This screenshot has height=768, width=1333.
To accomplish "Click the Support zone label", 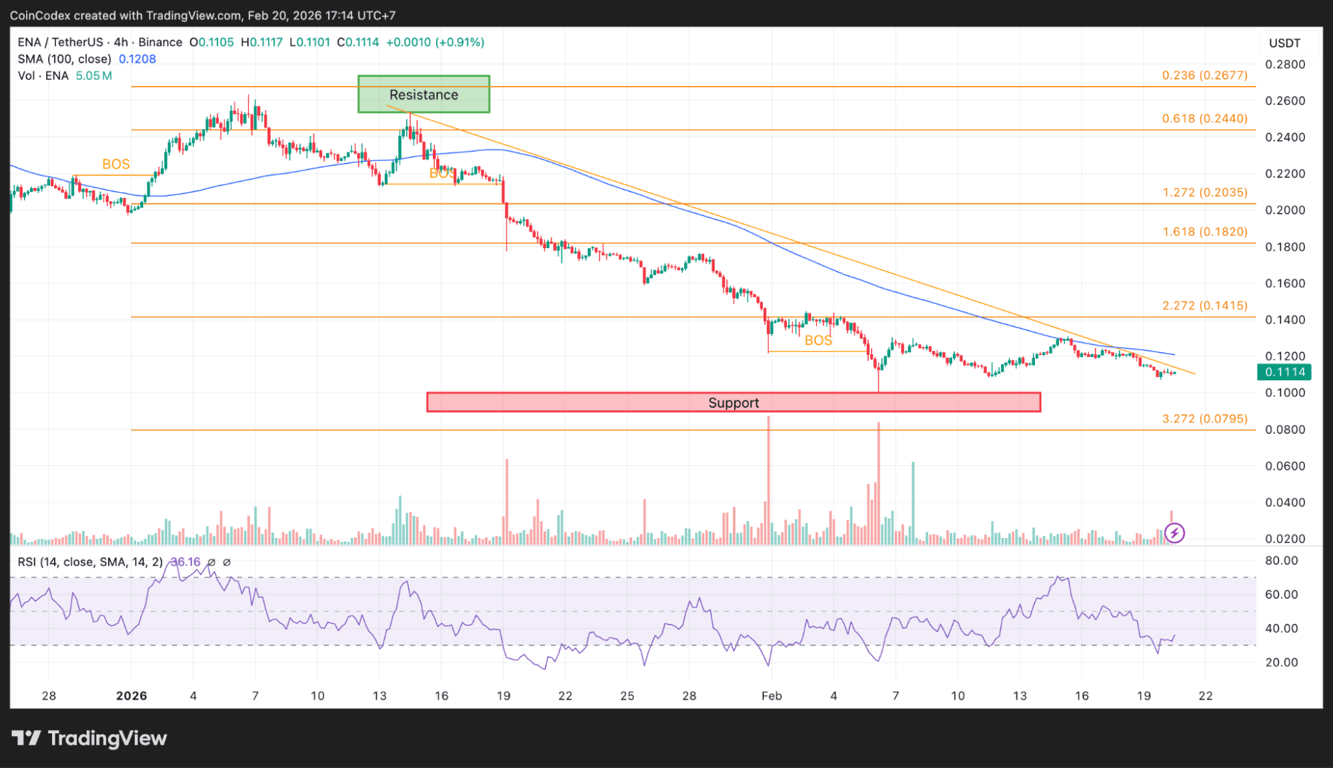I will [733, 402].
